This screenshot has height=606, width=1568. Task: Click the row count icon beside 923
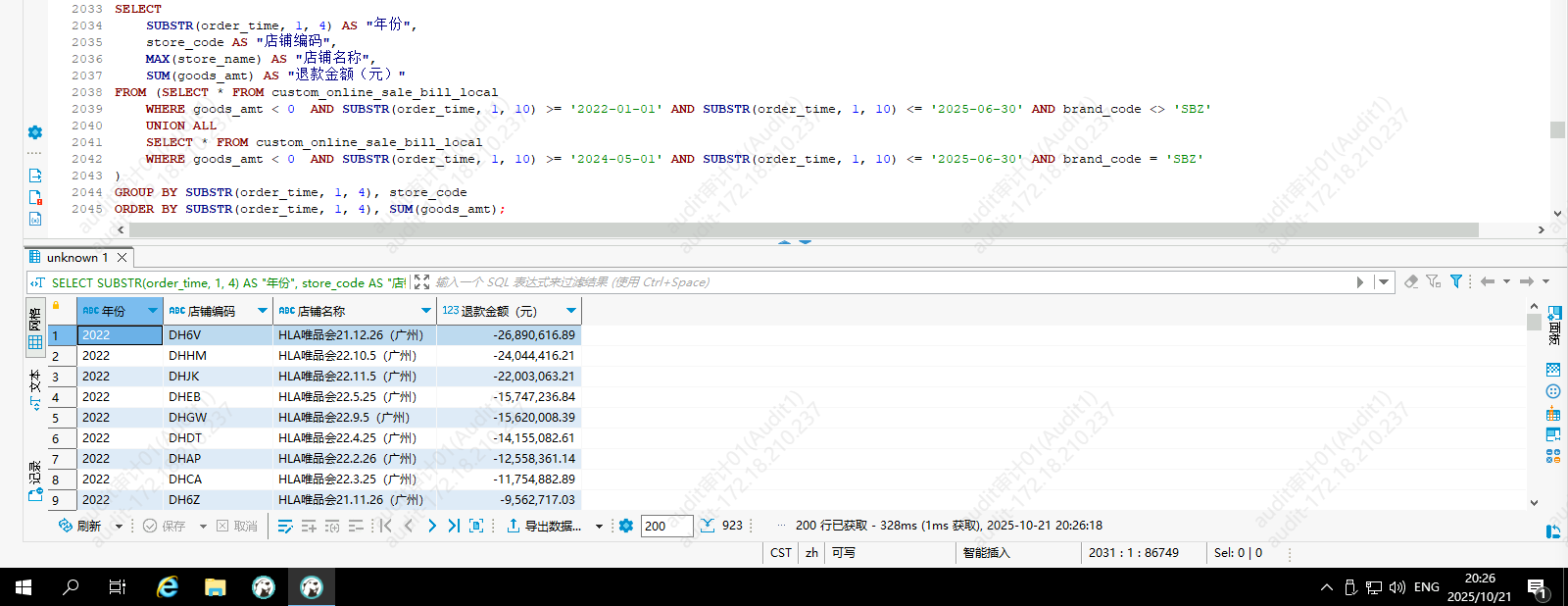(x=708, y=526)
